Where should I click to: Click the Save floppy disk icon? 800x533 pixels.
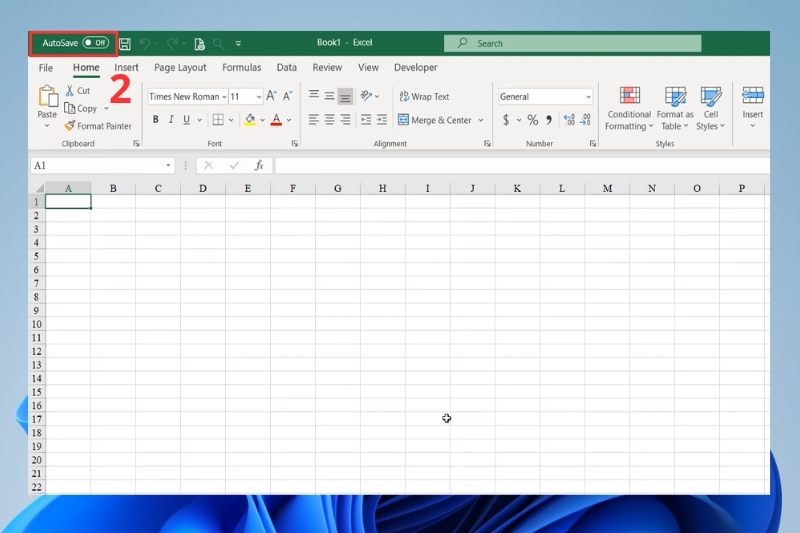(x=125, y=44)
